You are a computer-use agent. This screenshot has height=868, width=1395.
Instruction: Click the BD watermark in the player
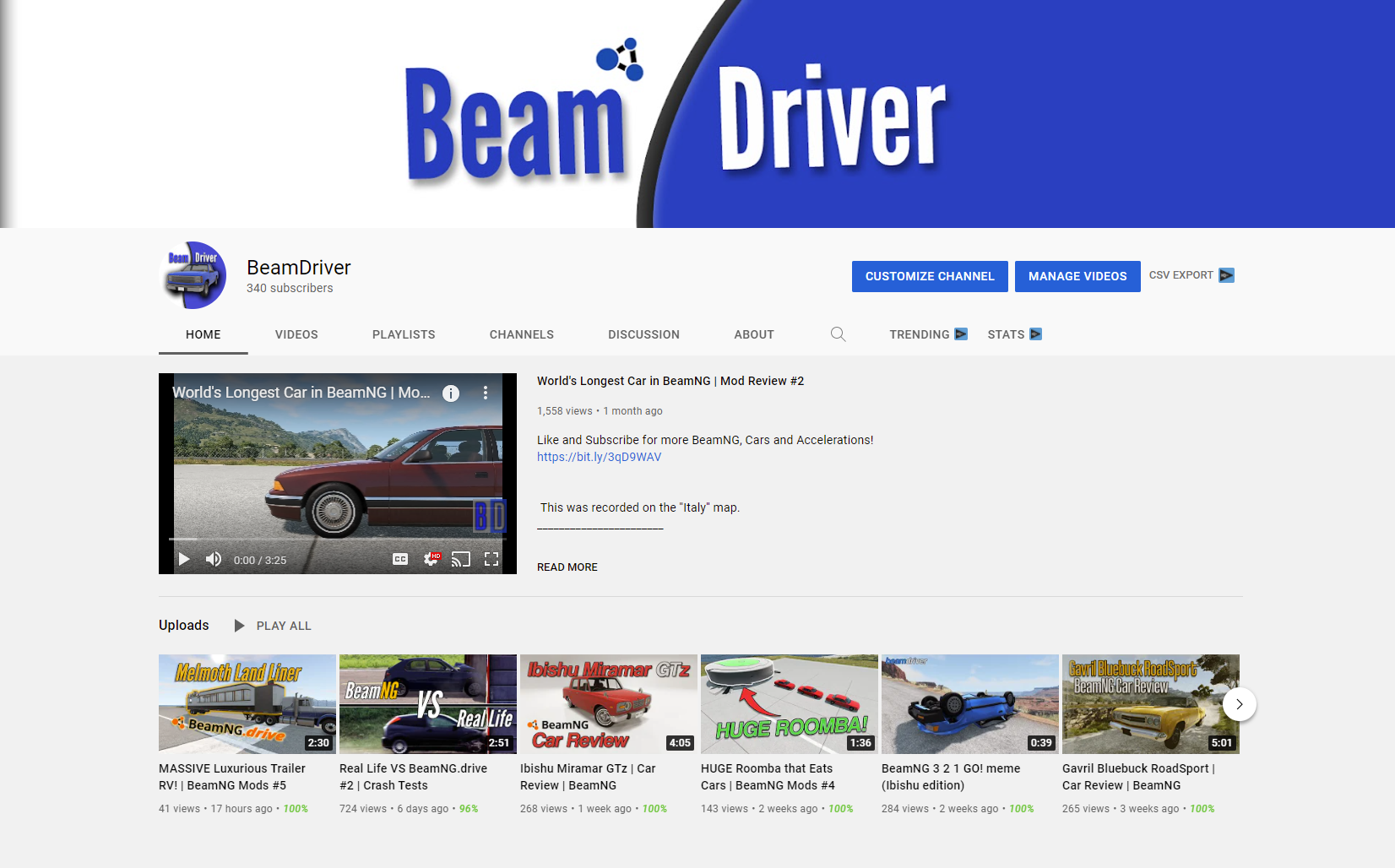tap(490, 516)
